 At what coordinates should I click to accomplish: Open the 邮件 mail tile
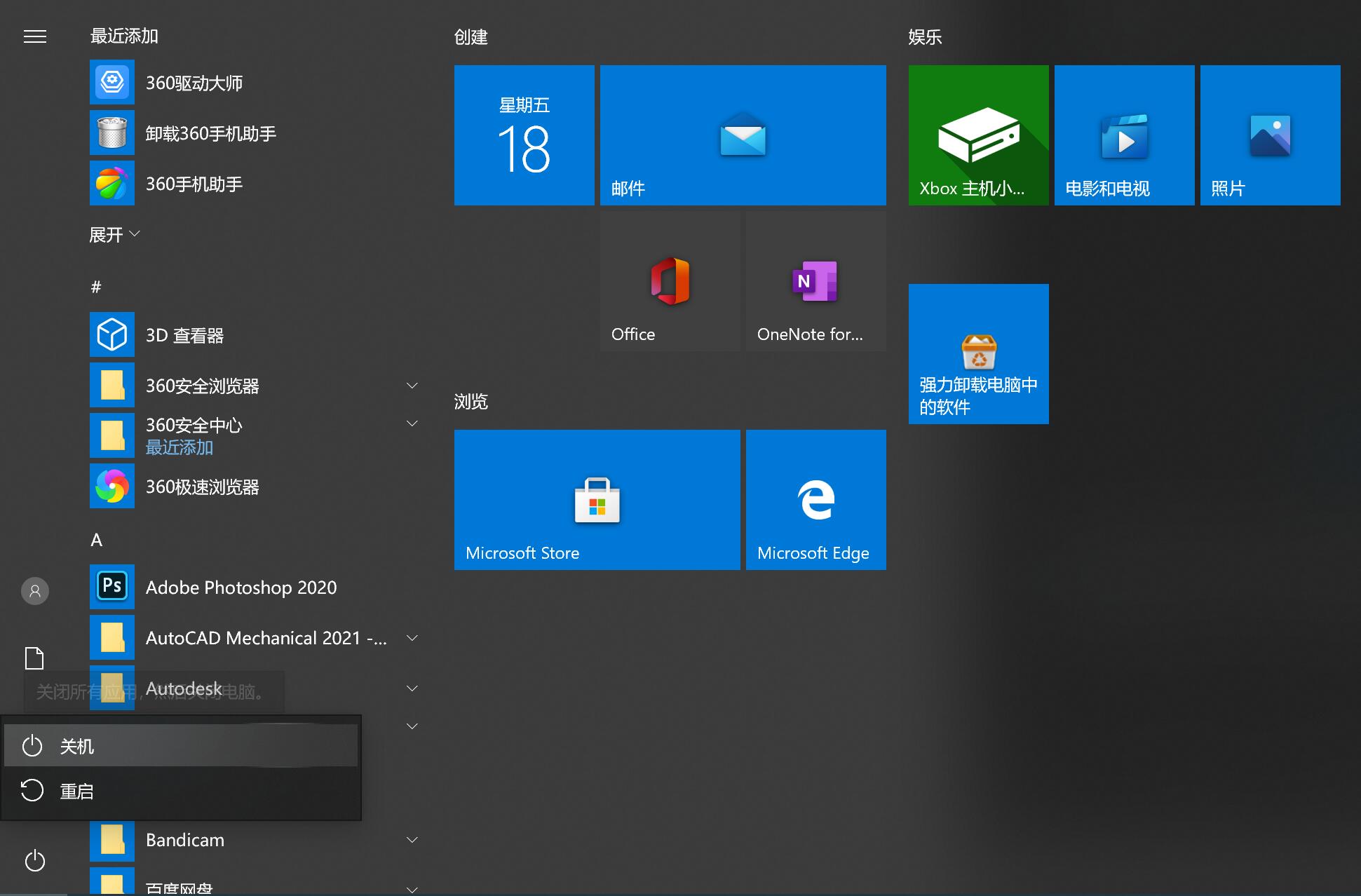tap(743, 135)
